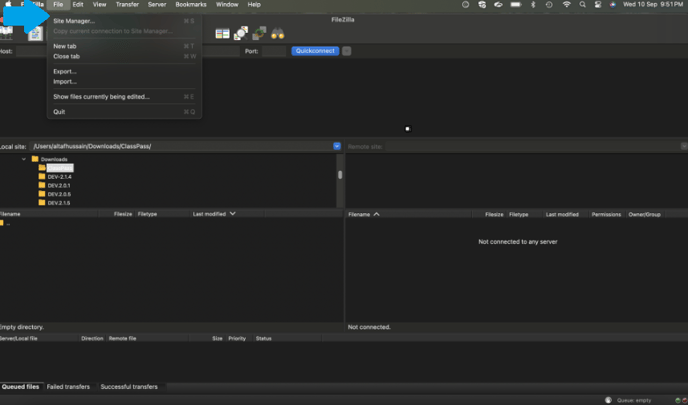
Task: Open the View menu
Action: 99,4
